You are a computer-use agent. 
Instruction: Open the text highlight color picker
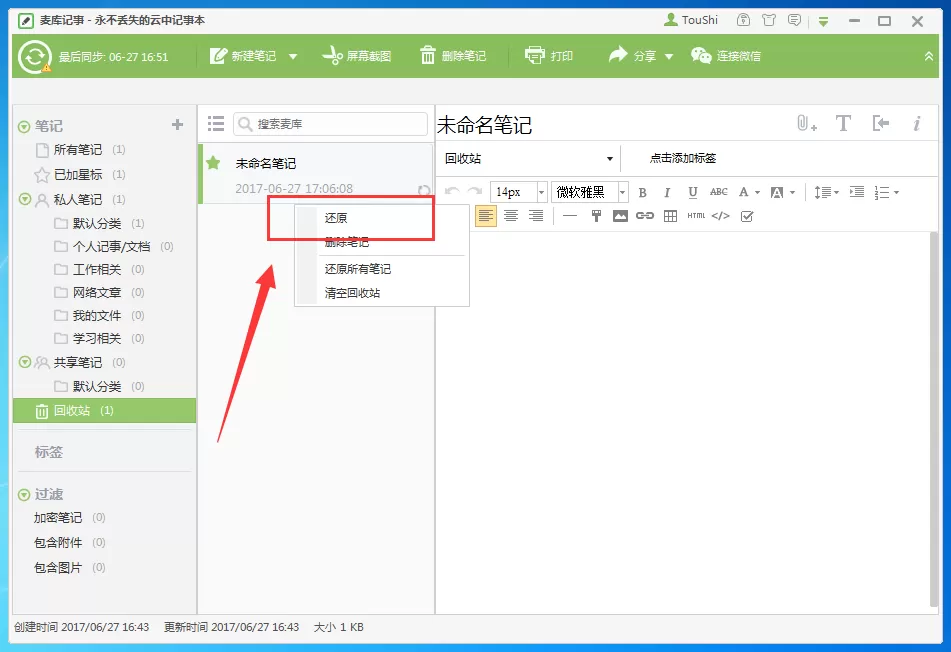pos(782,193)
